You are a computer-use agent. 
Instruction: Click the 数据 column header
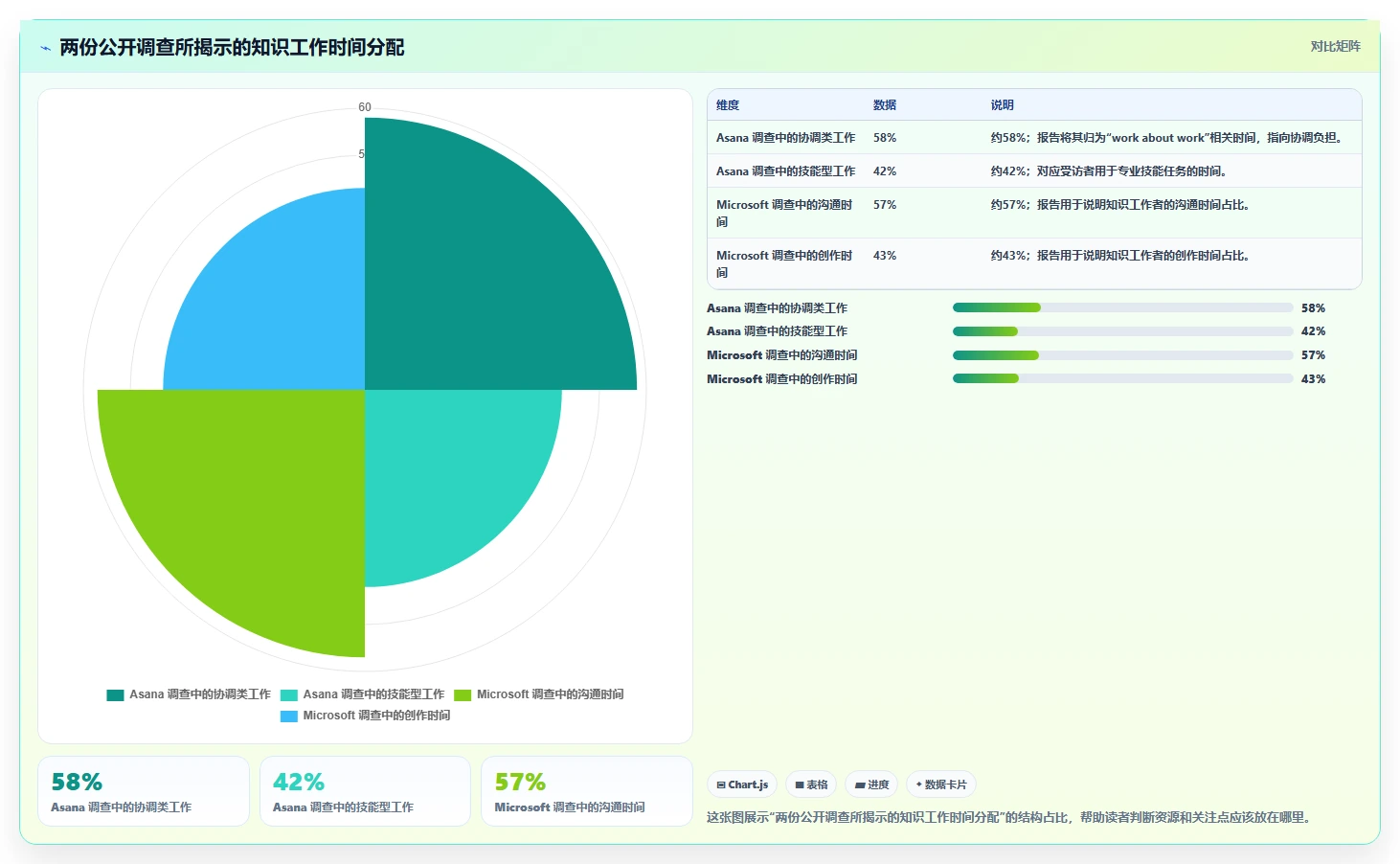click(885, 105)
